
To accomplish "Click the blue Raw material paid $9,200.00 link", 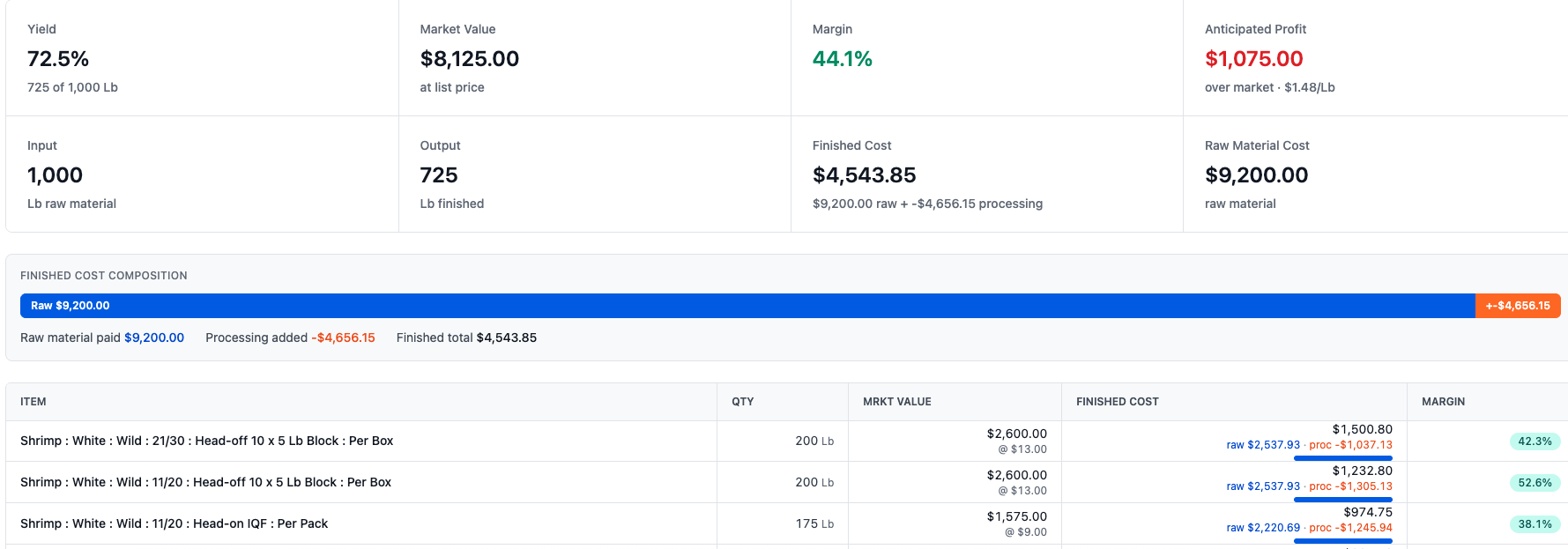I will tap(154, 338).
